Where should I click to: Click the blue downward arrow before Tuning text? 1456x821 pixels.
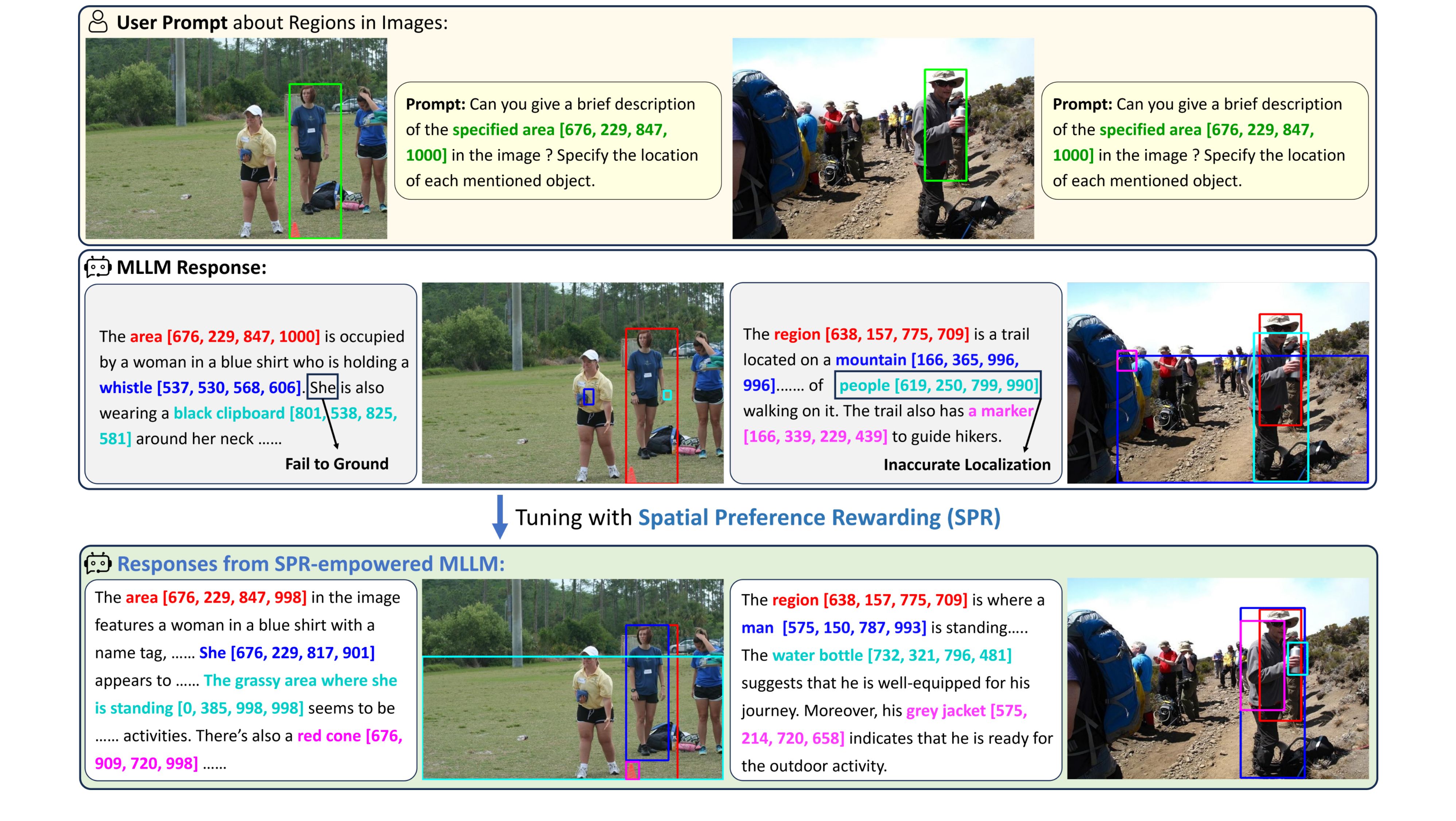pyautogui.click(x=500, y=517)
